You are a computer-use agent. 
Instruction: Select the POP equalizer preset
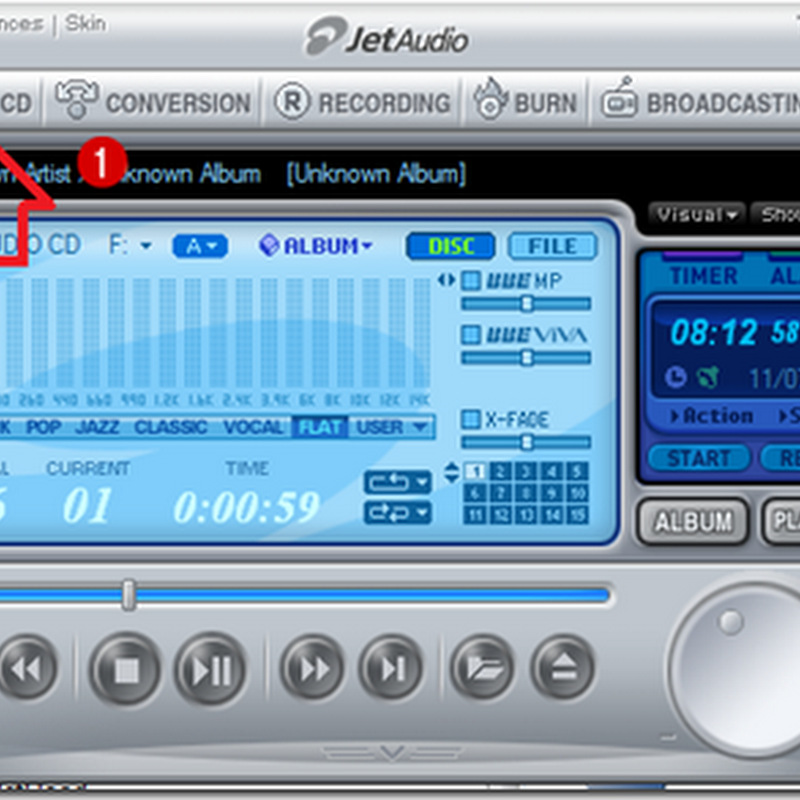tap(44, 427)
